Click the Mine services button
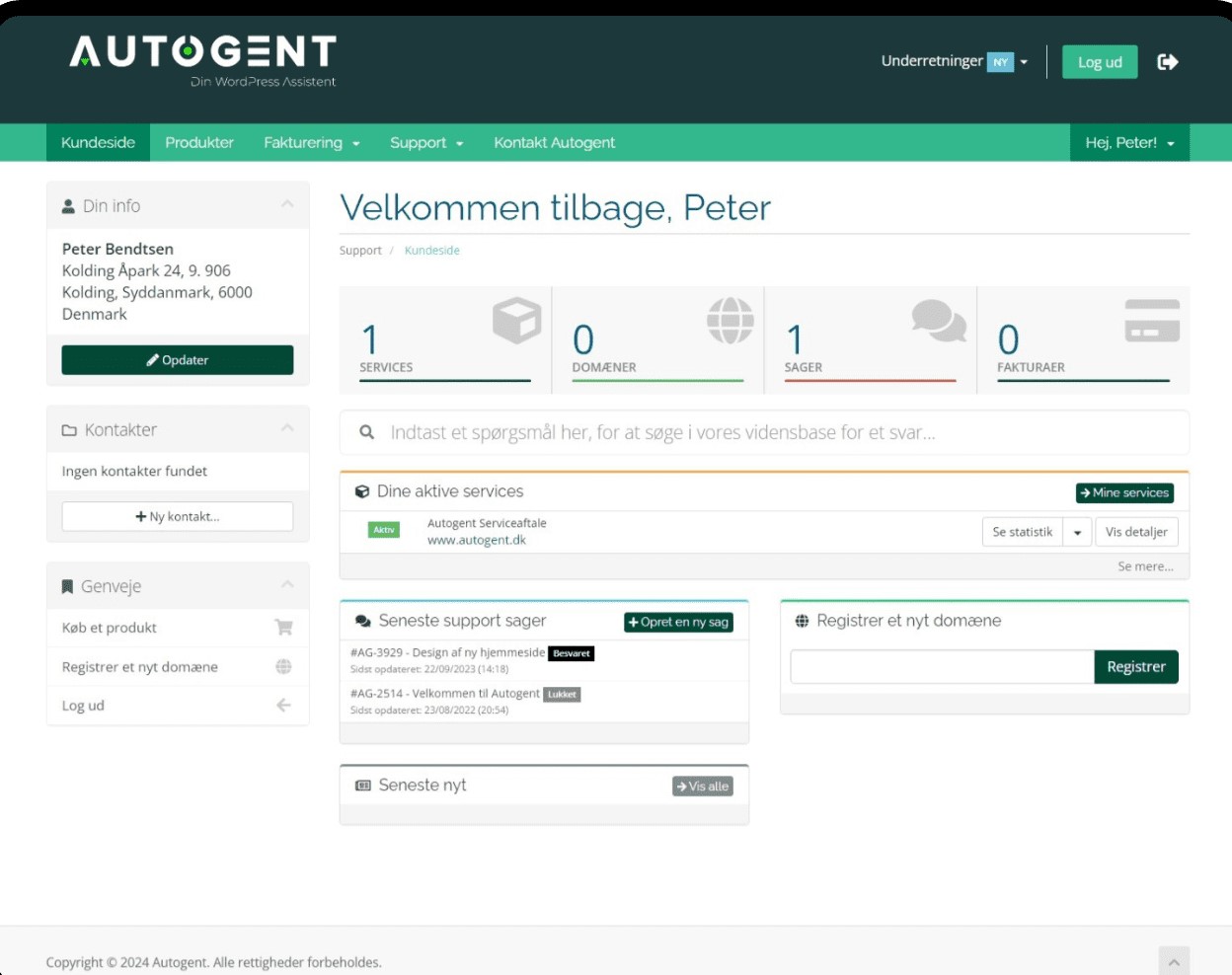Screen dimensions: 1232x975 (1124, 492)
